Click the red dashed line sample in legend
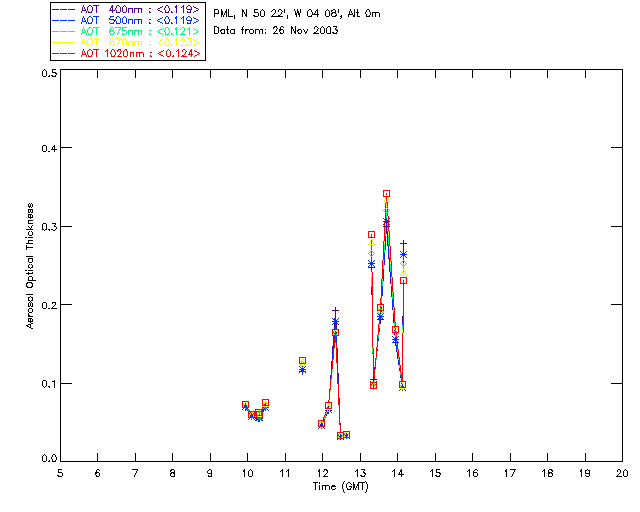This screenshot has width=640, height=512. click(64, 53)
